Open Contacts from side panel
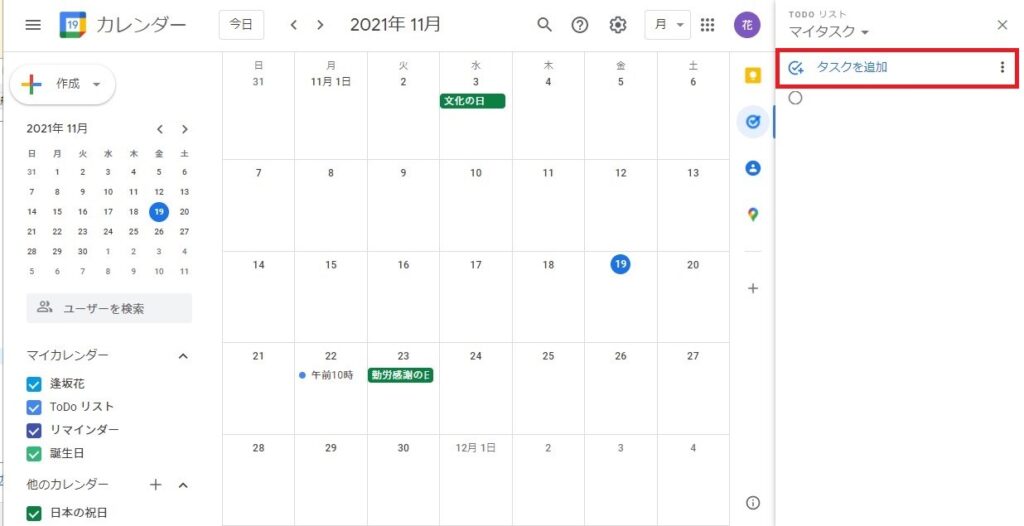The width and height of the screenshot is (1024, 526). pos(753,168)
